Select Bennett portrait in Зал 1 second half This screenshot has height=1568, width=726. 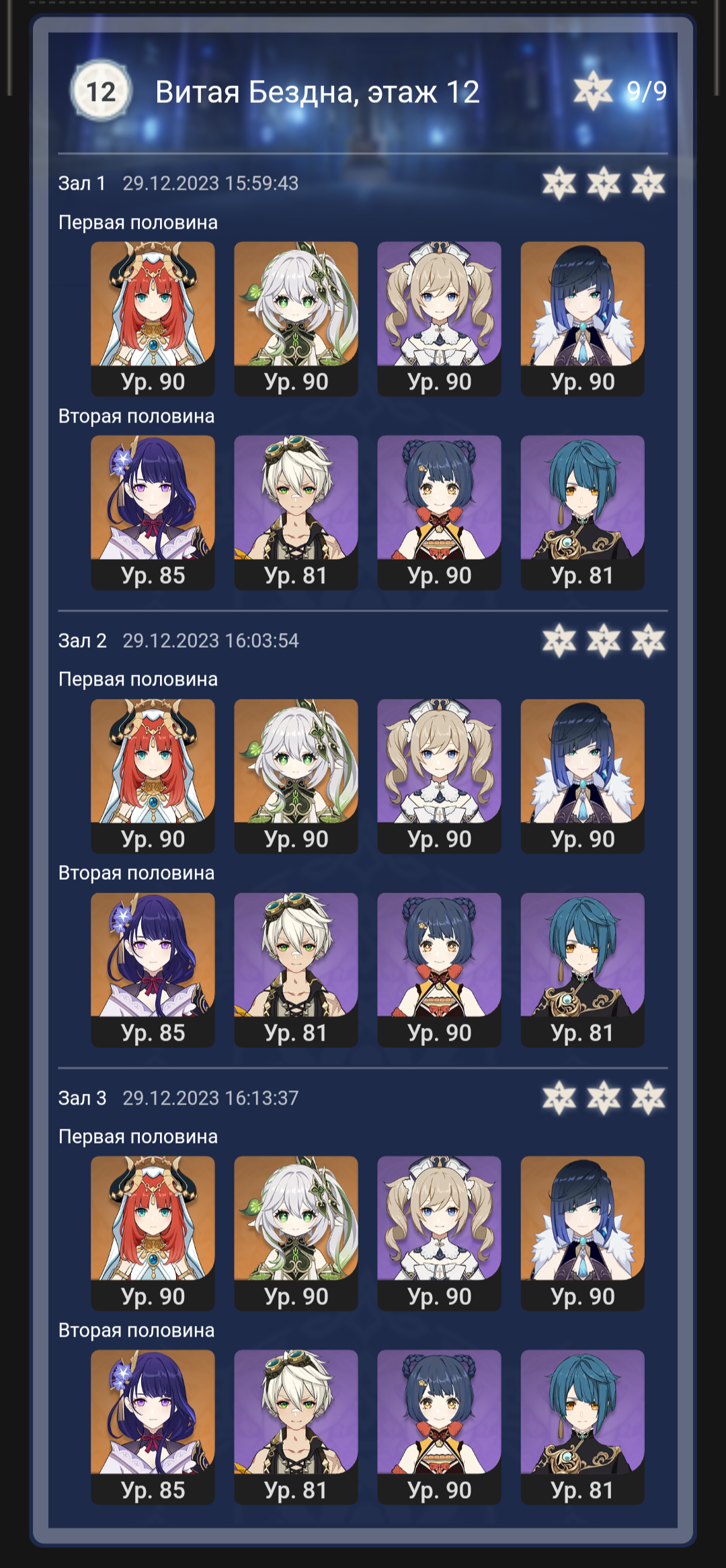(x=296, y=513)
